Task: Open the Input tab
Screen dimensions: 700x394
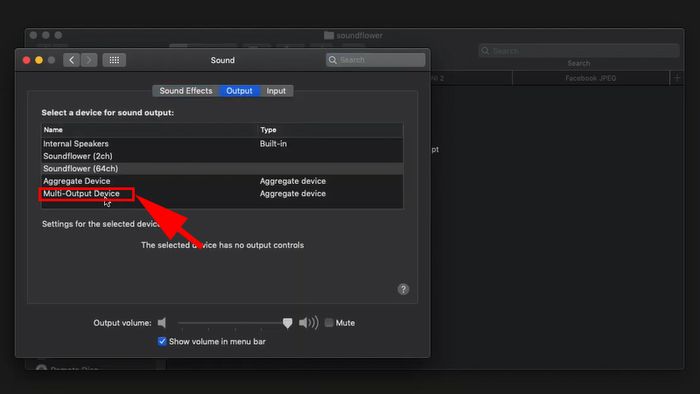Action: click(276, 91)
